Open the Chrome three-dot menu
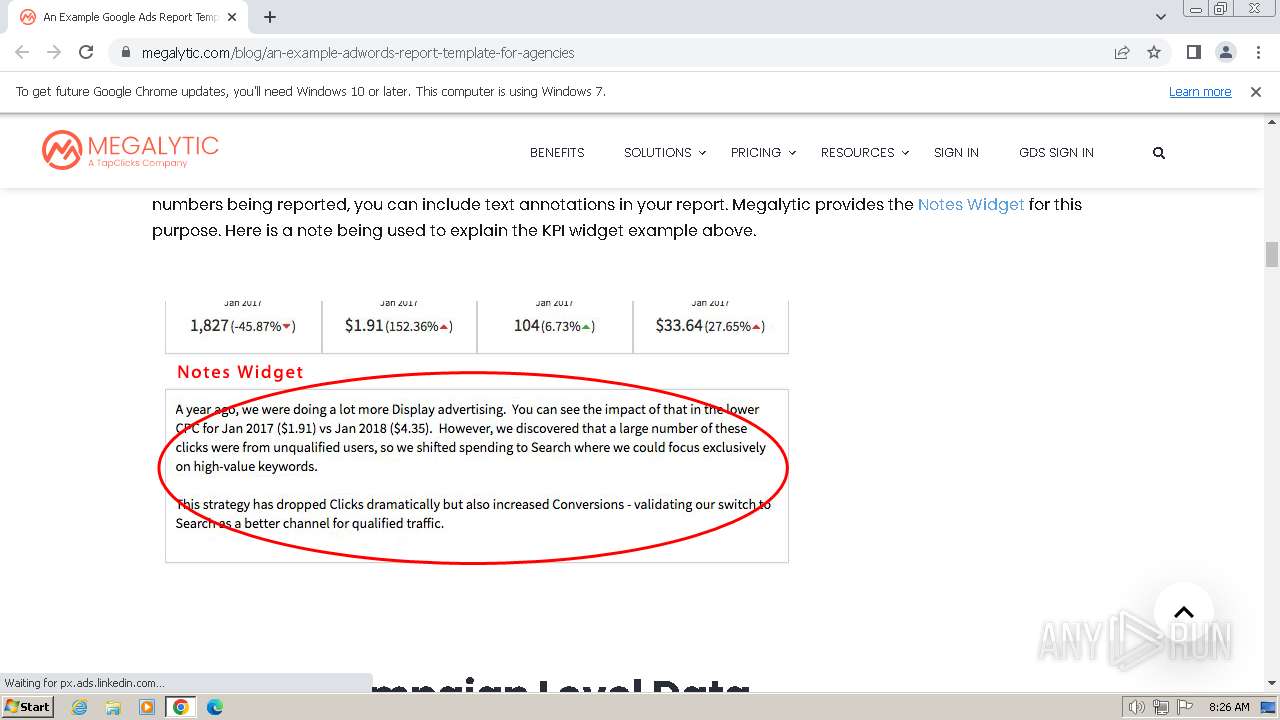 tap(1258, 52)
